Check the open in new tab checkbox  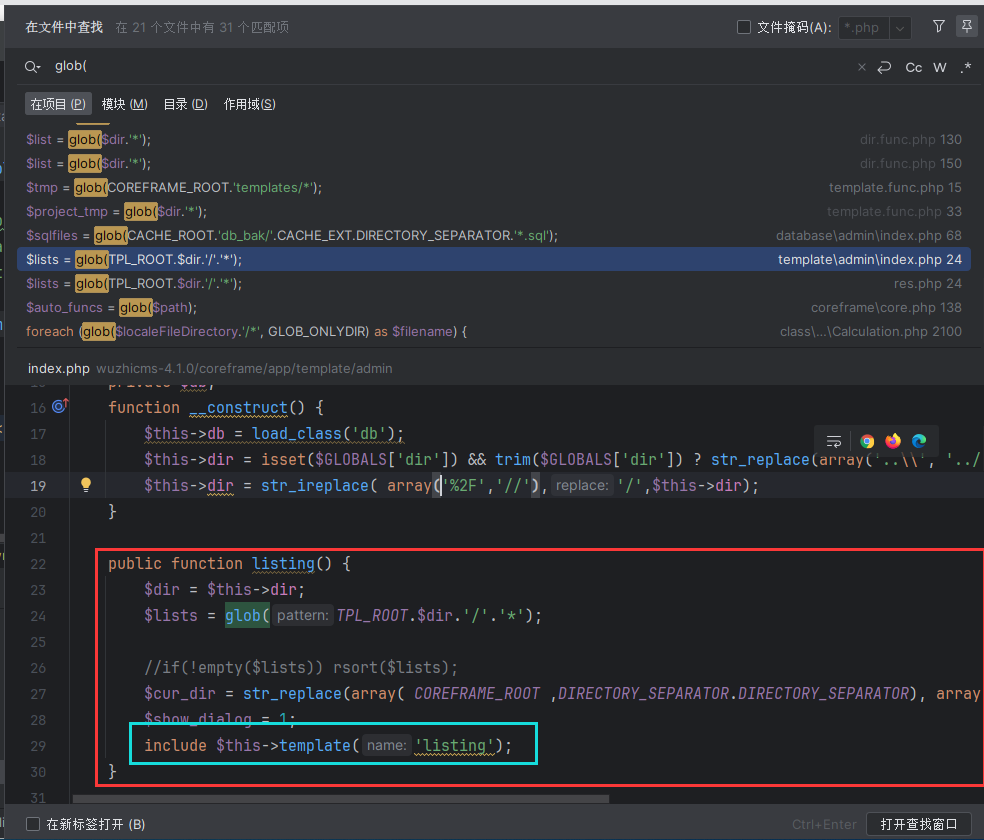(33, 824)
